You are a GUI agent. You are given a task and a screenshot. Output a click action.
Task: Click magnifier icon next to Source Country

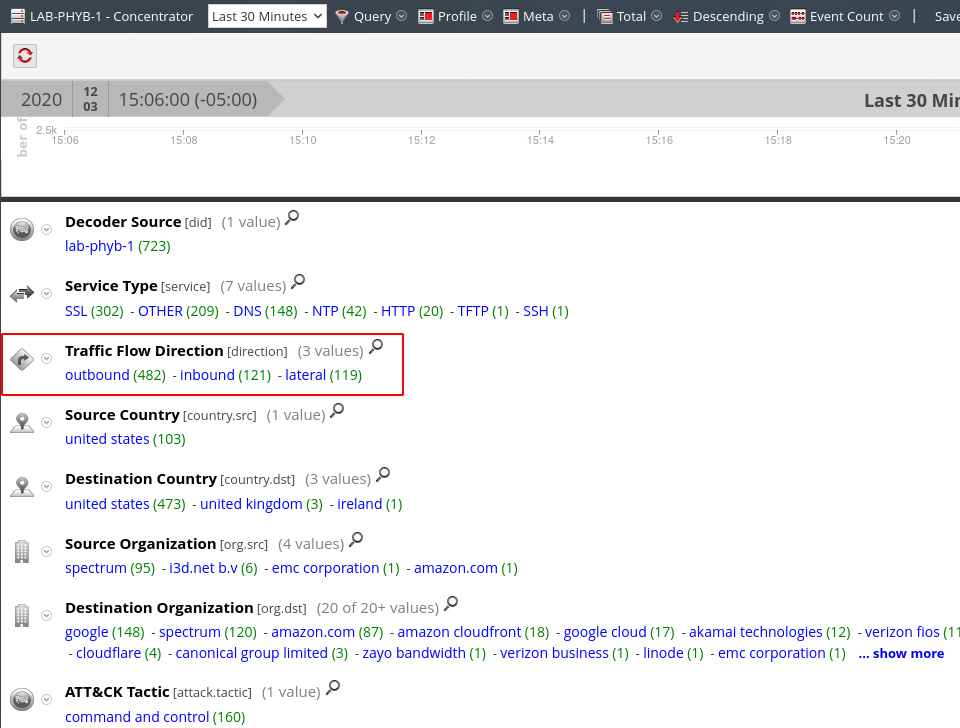[337, 411]
